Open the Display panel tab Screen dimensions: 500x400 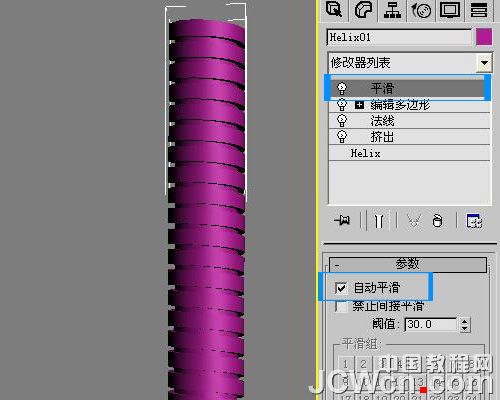450,10
